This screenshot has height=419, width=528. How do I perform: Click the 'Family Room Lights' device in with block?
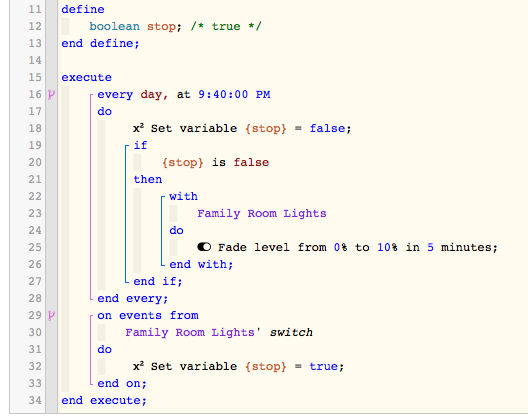pos(262,214)
